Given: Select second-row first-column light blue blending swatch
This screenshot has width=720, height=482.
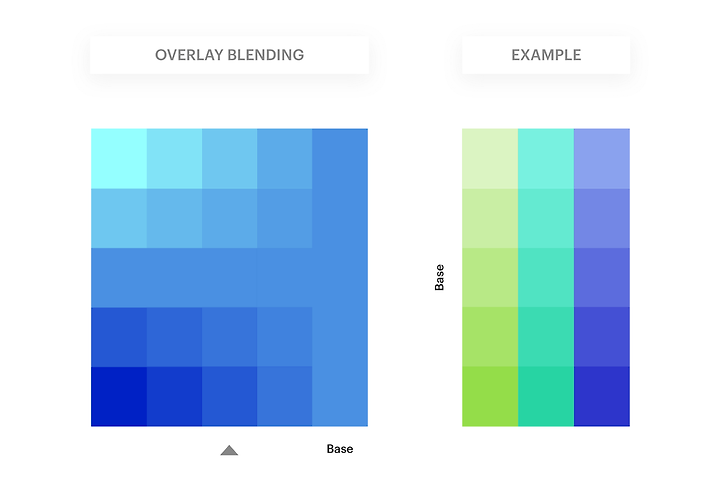Looking at the screenshot, I should click(x=119, y=218).
